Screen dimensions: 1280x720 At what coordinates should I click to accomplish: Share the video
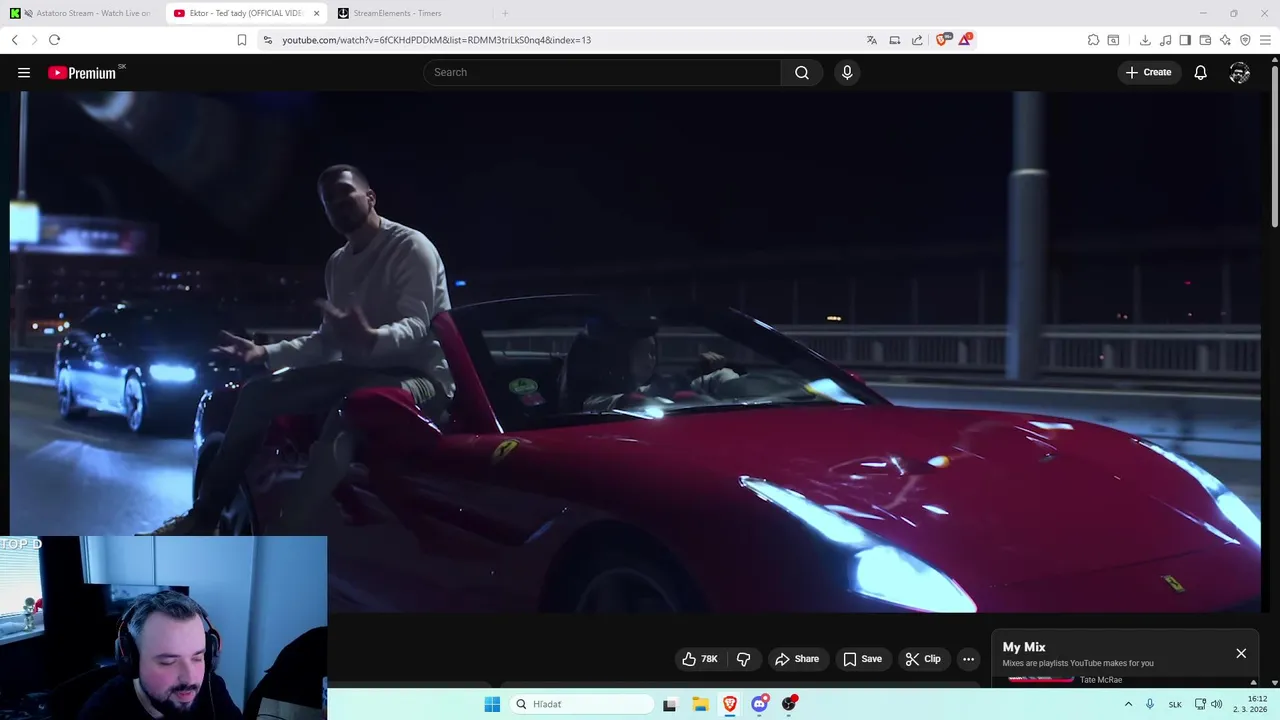click(x=797, y=659)
